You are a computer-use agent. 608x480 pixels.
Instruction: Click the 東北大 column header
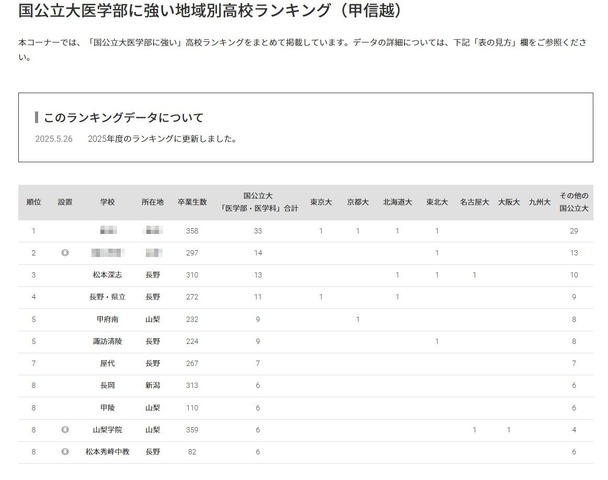click(x=437, y=202)
